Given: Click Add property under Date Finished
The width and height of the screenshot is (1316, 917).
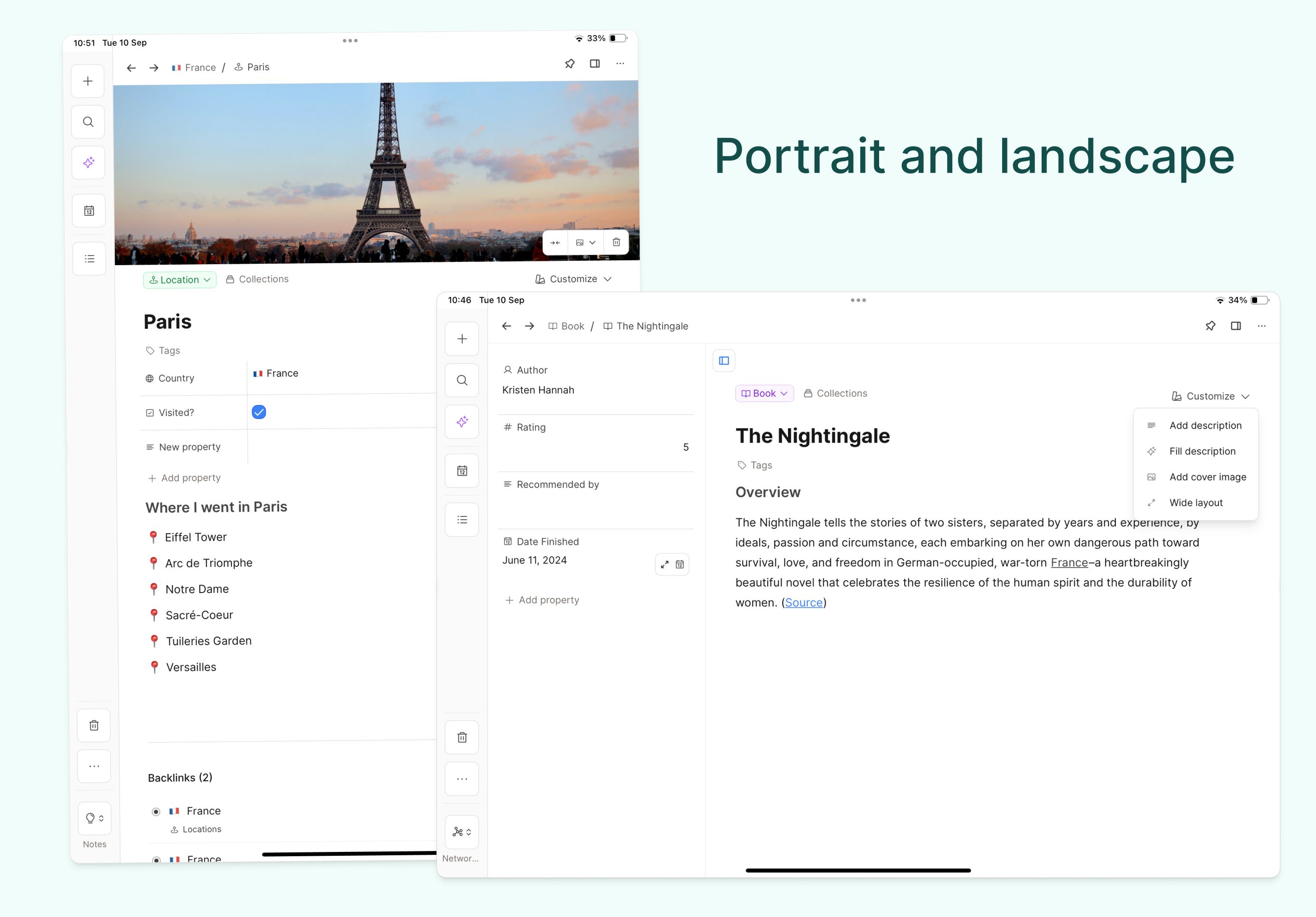Looking at the screenshot, I should pyautogui.click(x=542, y=600).
